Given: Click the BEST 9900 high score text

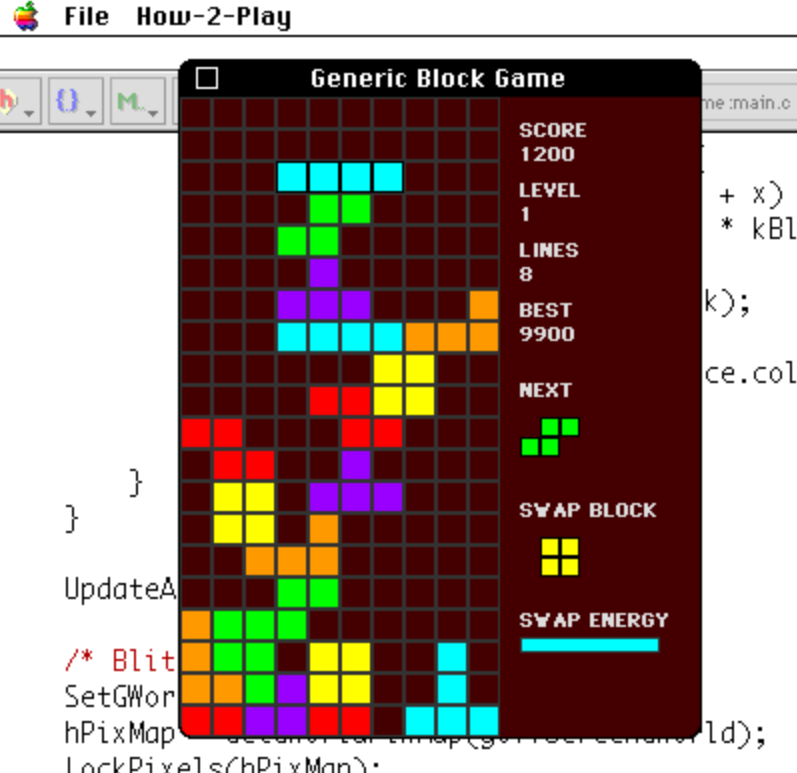Looking at the screenshot, I should 547,322.
